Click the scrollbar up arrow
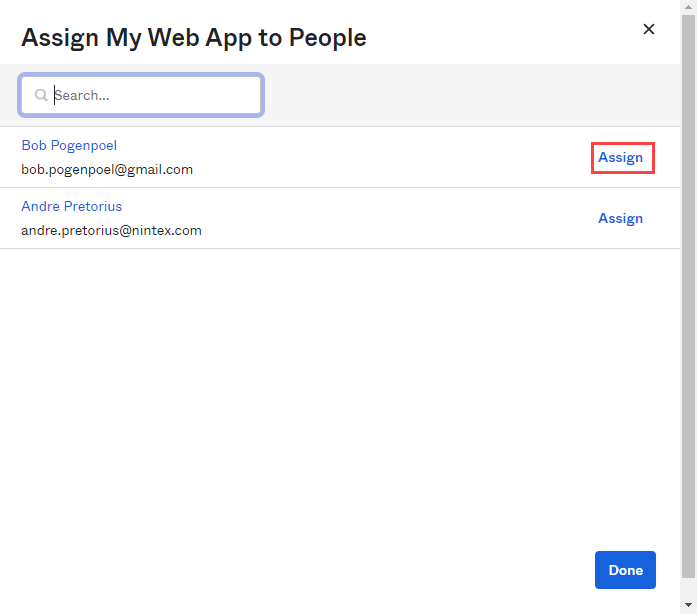Viewport: 697px width, 614px height. point(688,7)
